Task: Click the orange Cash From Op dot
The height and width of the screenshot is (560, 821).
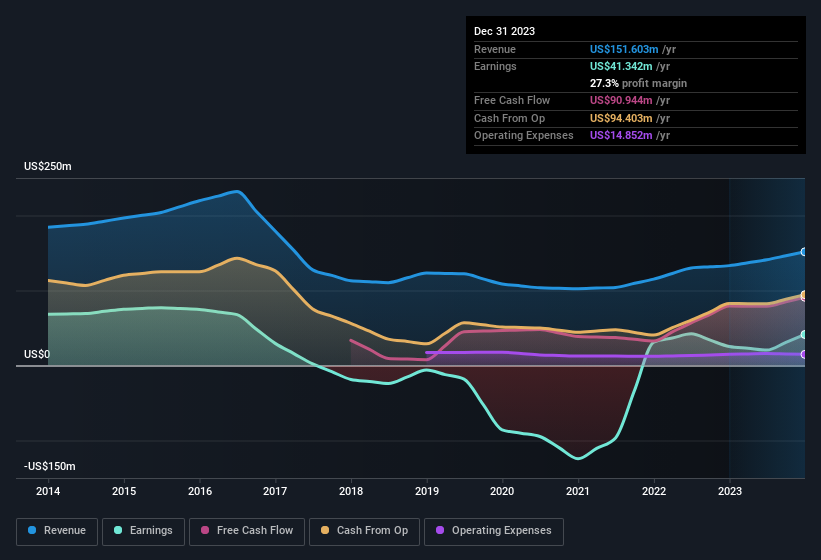Action: click(325, 530)
